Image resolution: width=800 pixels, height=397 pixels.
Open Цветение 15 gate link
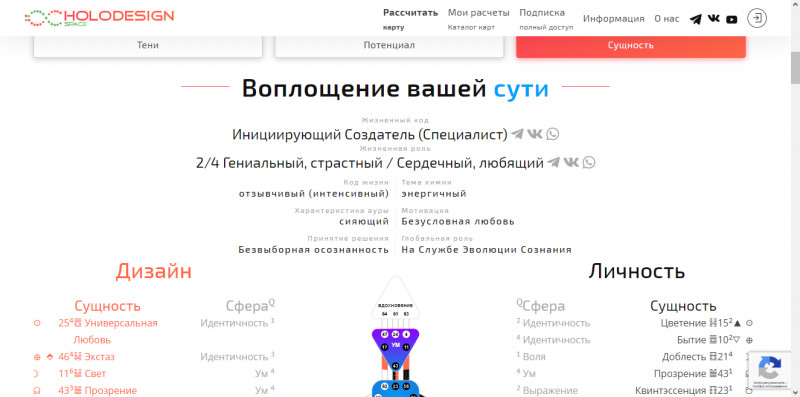[696, 323]
